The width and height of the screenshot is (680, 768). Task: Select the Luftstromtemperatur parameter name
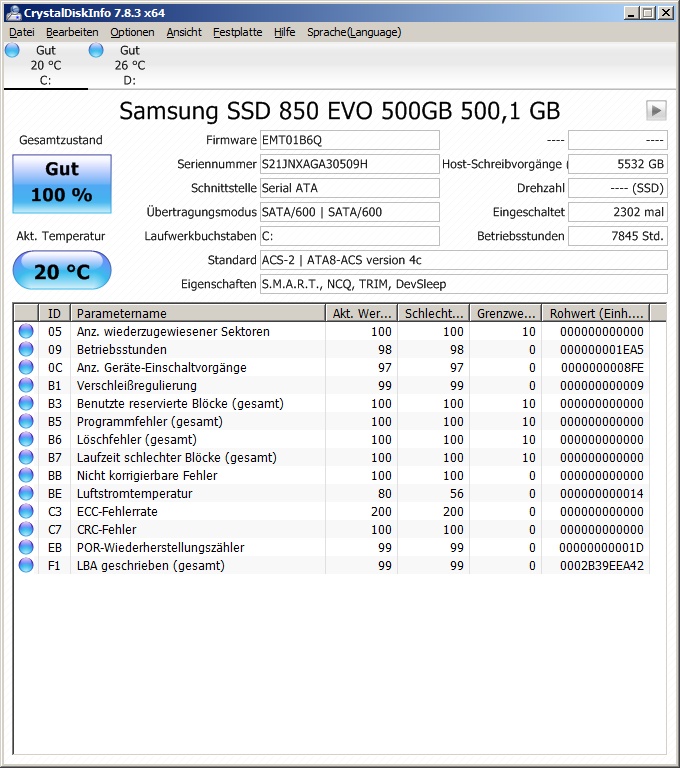[134, 494]
